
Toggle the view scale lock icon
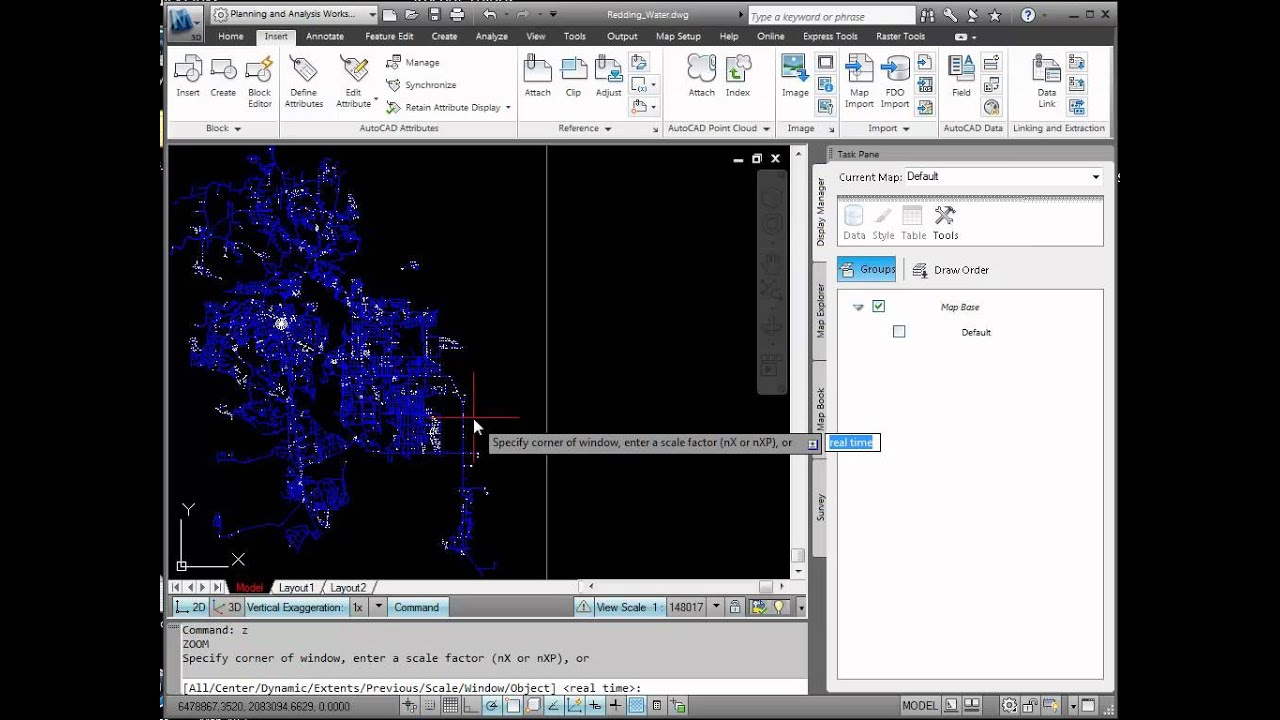(735, 607)
